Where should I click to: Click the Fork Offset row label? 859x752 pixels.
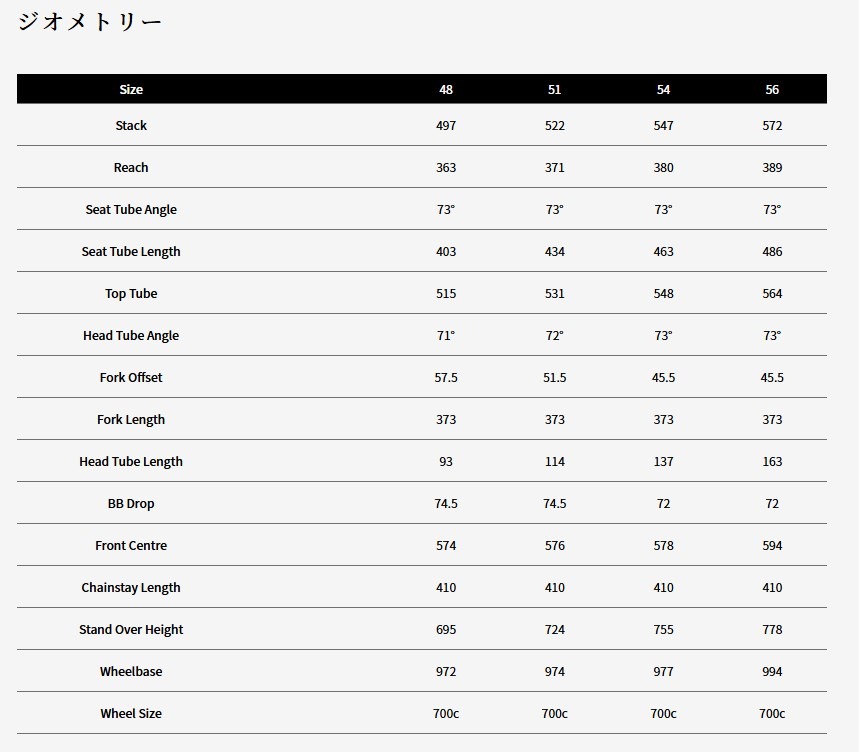[131, 378]
